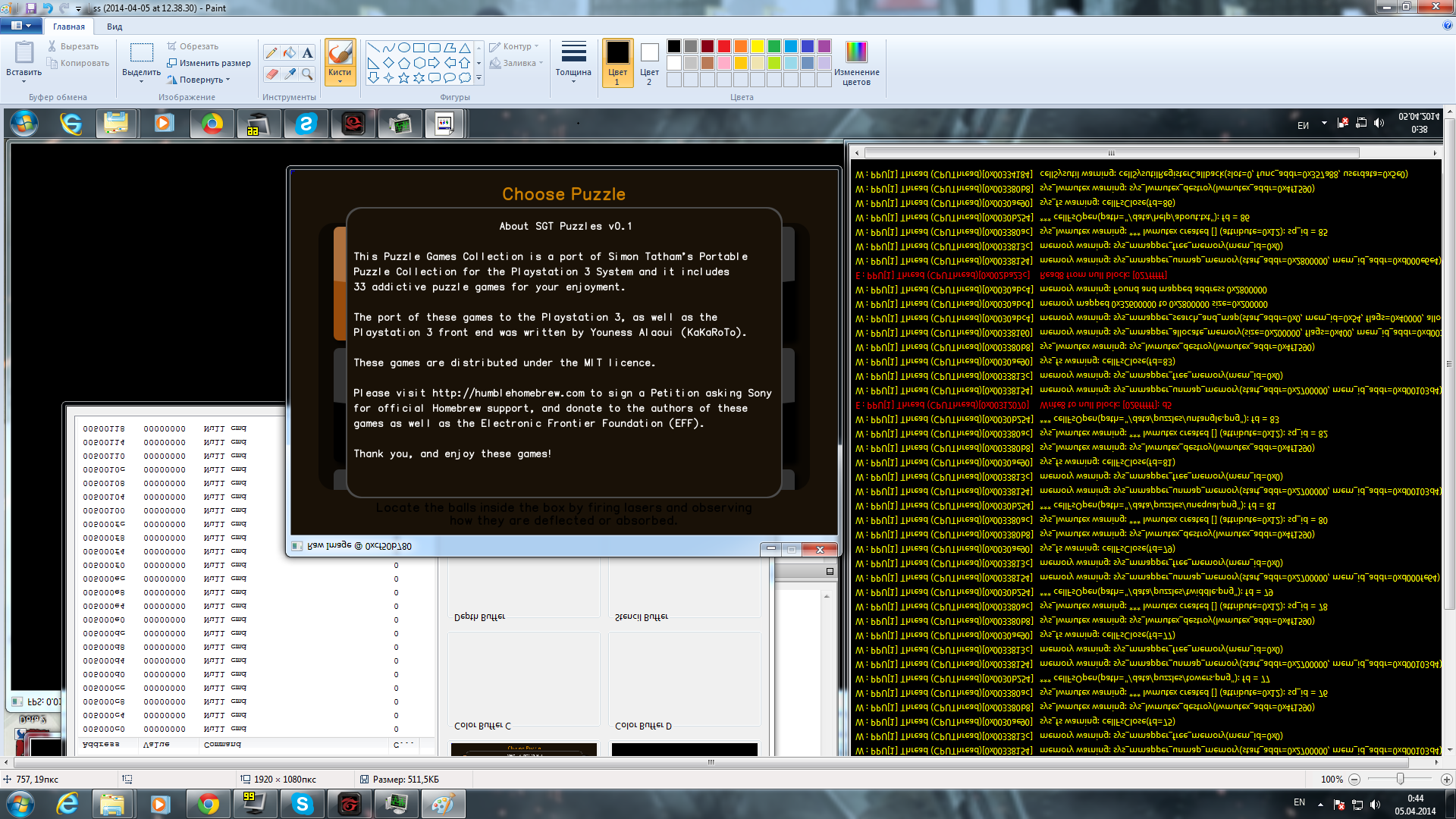Select the Eraser tool

[x=271, y=74]
